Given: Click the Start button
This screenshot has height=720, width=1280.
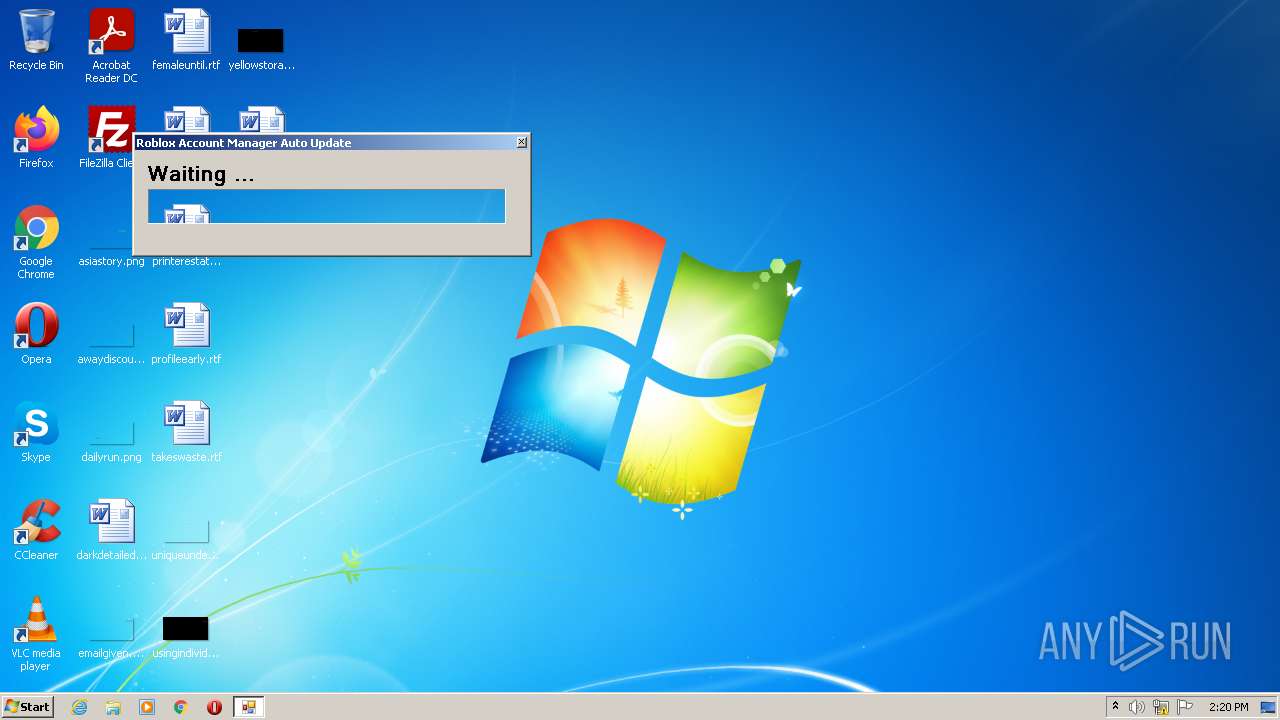Looking at the screenshot, I should tap(28, 707).
